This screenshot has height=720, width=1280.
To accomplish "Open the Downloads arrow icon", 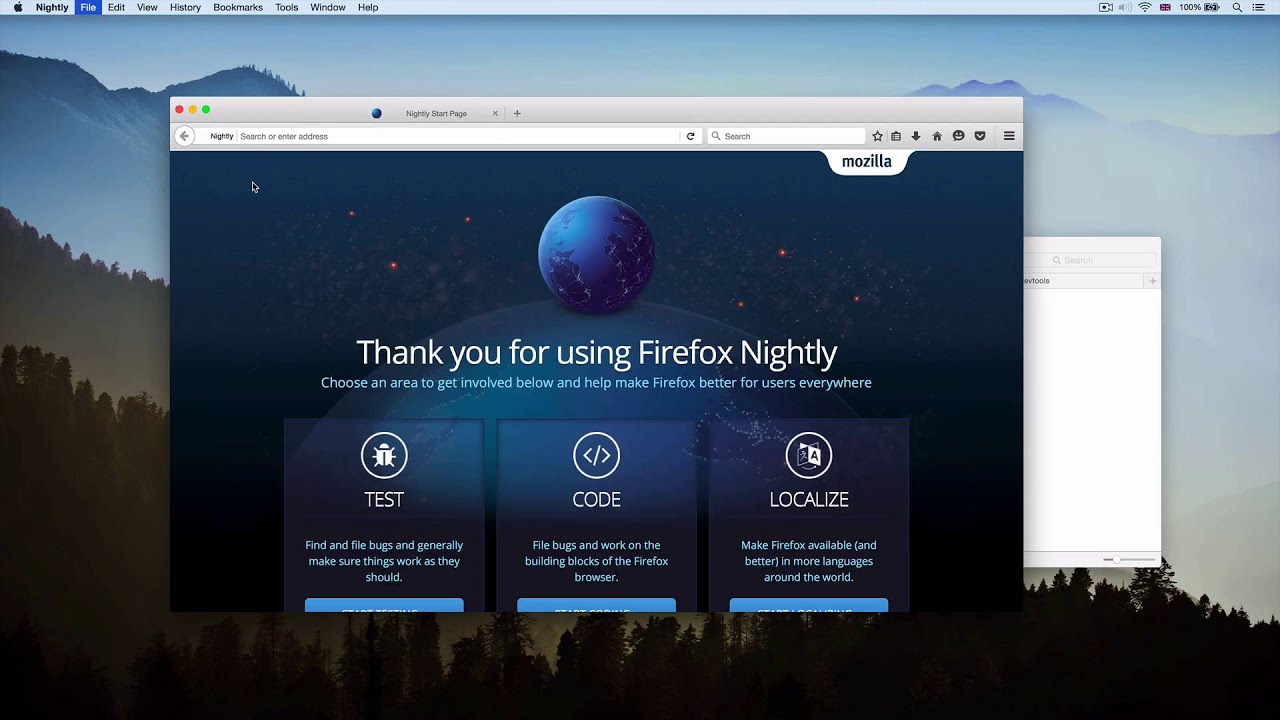I will tap(916, 136).
